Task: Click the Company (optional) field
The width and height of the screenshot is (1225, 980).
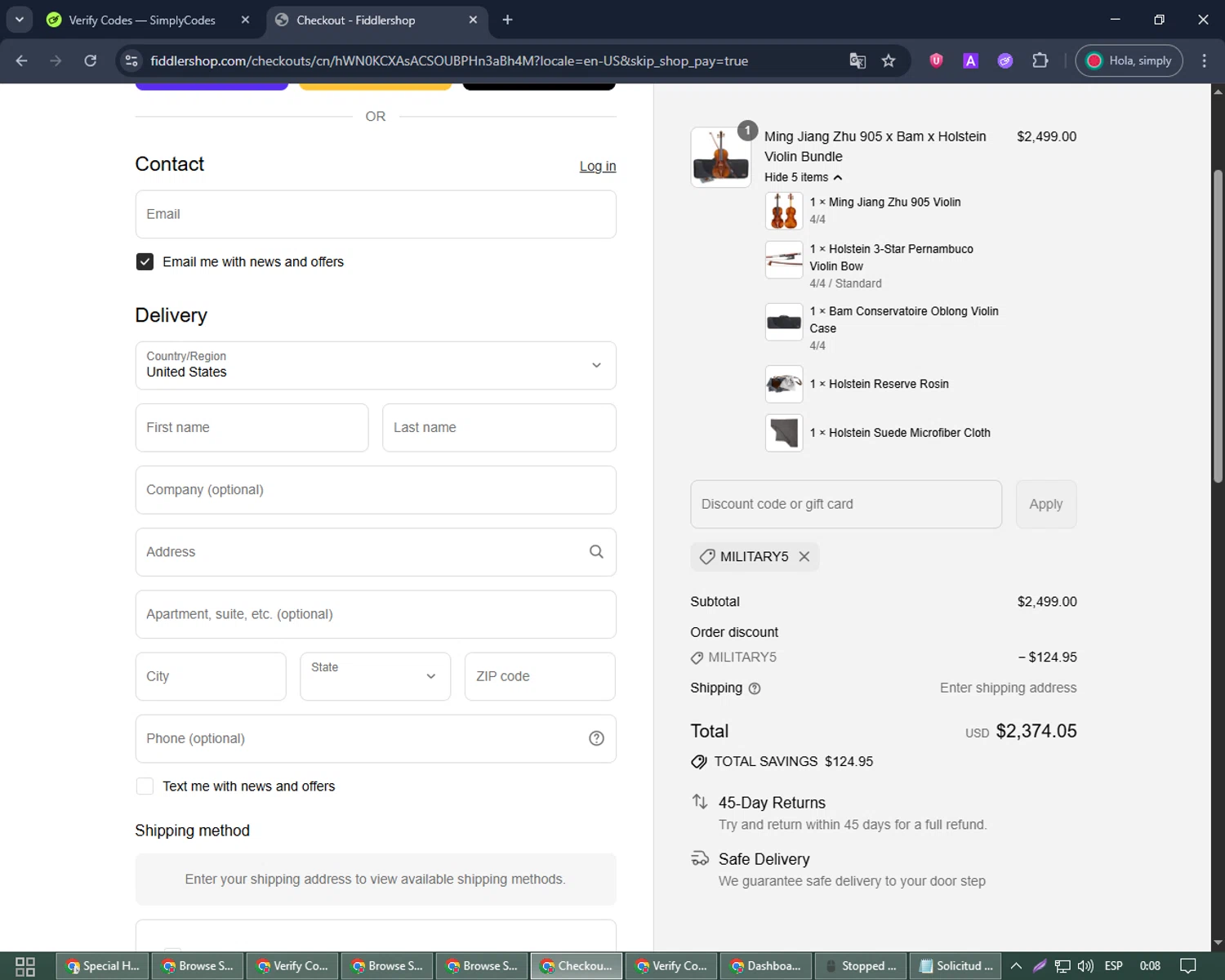Action: coord(376,490)
